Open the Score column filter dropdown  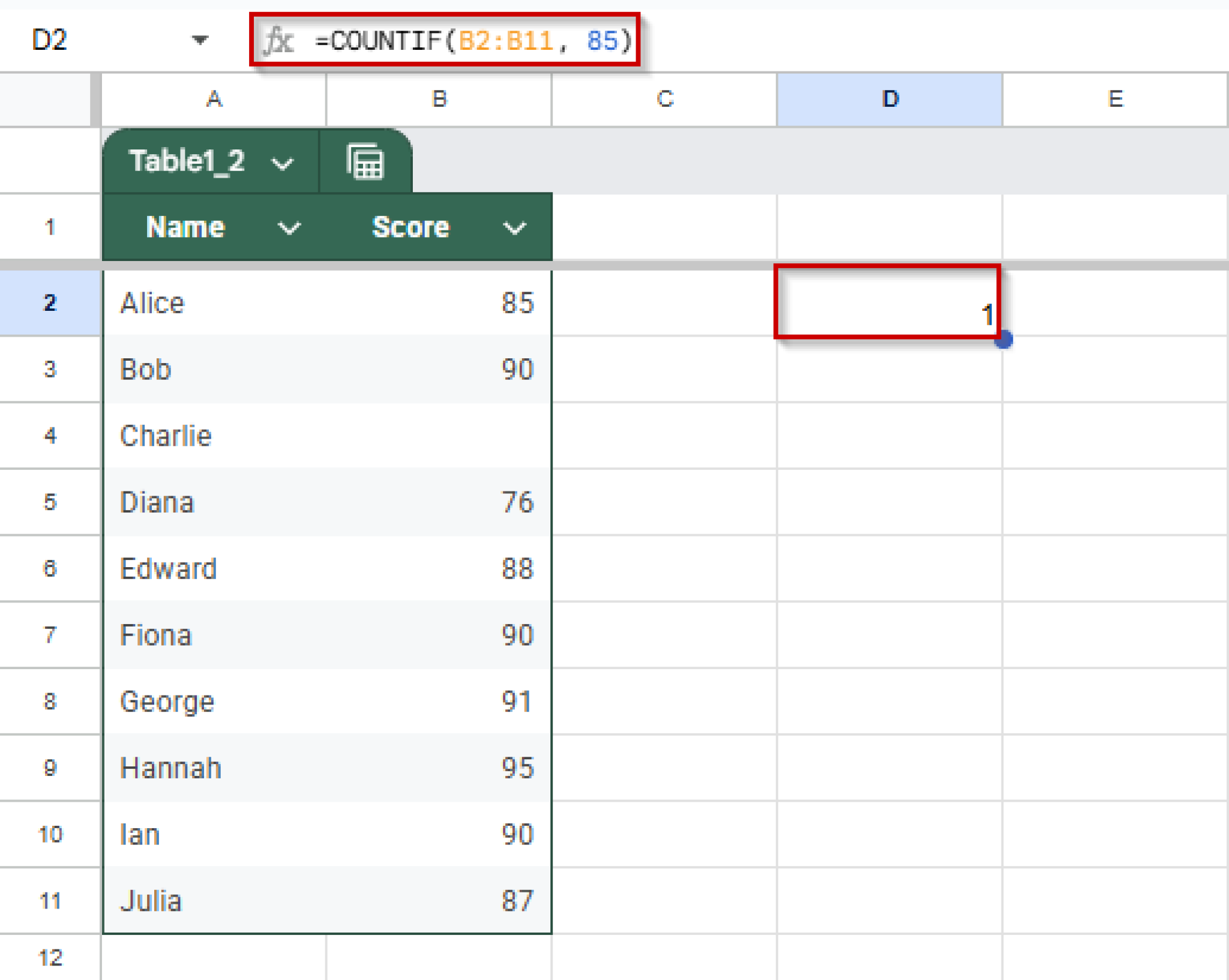[515, 227]
